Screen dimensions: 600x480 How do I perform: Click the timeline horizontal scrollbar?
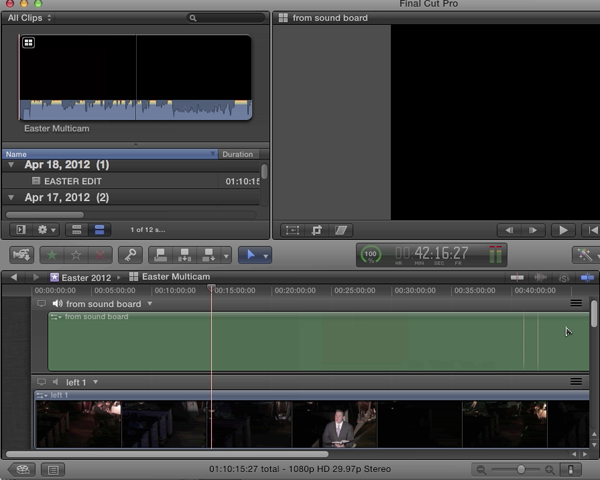pyautogui.click(x=167, y=454)
